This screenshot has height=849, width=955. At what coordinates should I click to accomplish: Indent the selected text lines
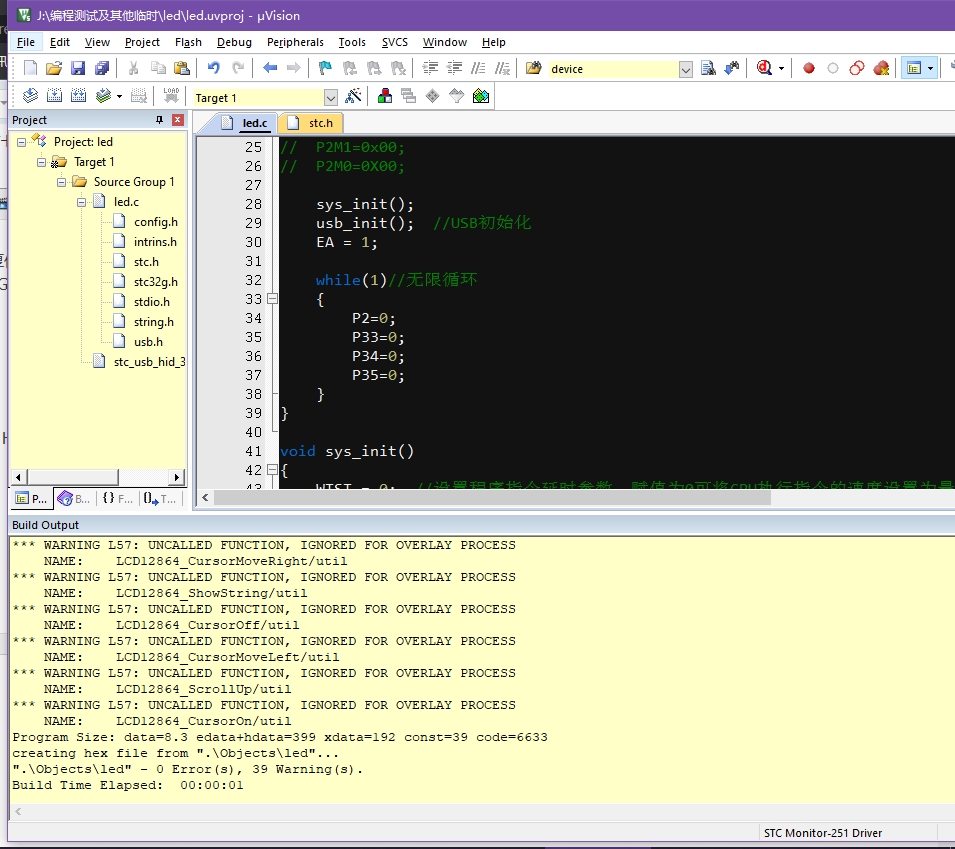(430, 68)
